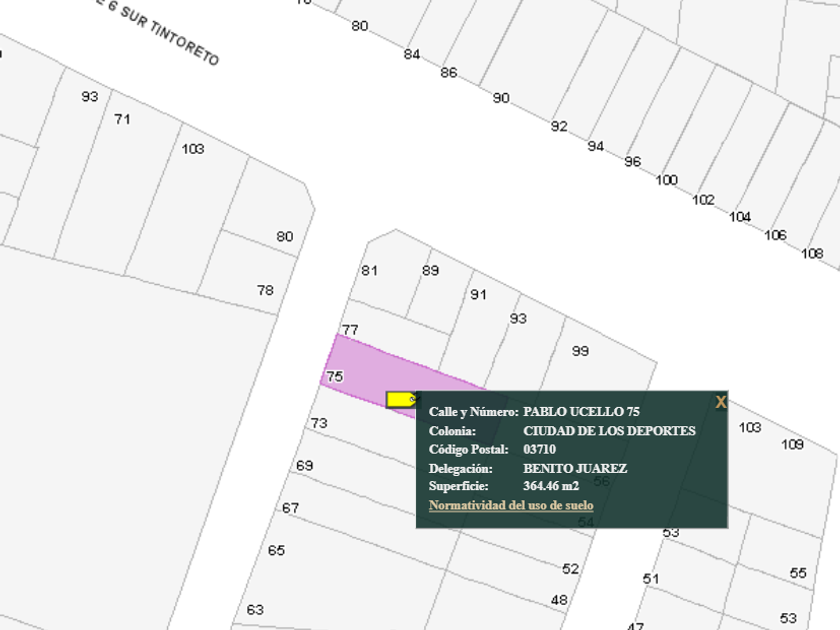Image resolution: width=840 pixels, height=630 pixels.
Task: Click parcel label 94
Action: tap(595, 146)
